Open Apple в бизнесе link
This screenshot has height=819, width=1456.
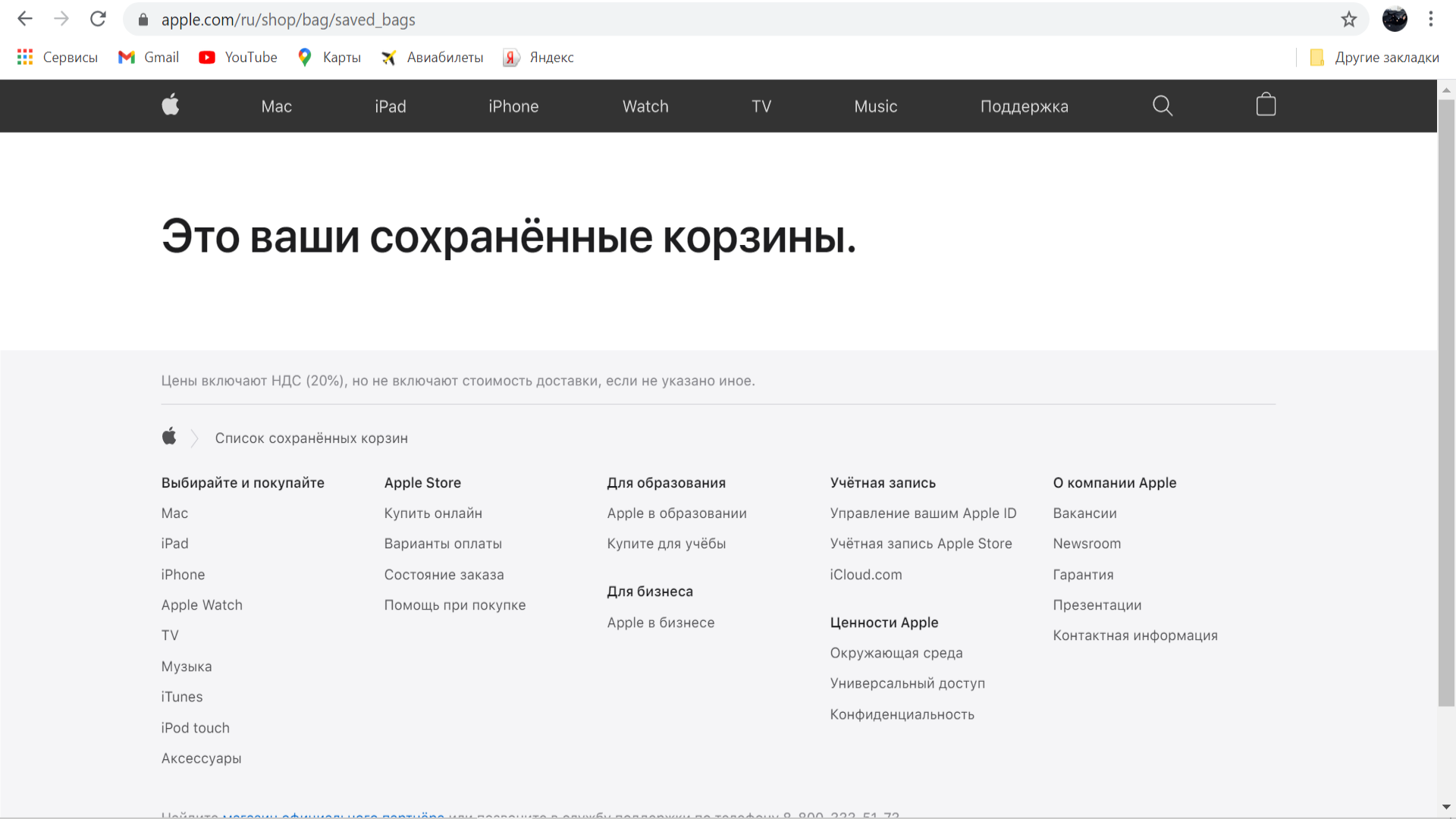point(661,623)
